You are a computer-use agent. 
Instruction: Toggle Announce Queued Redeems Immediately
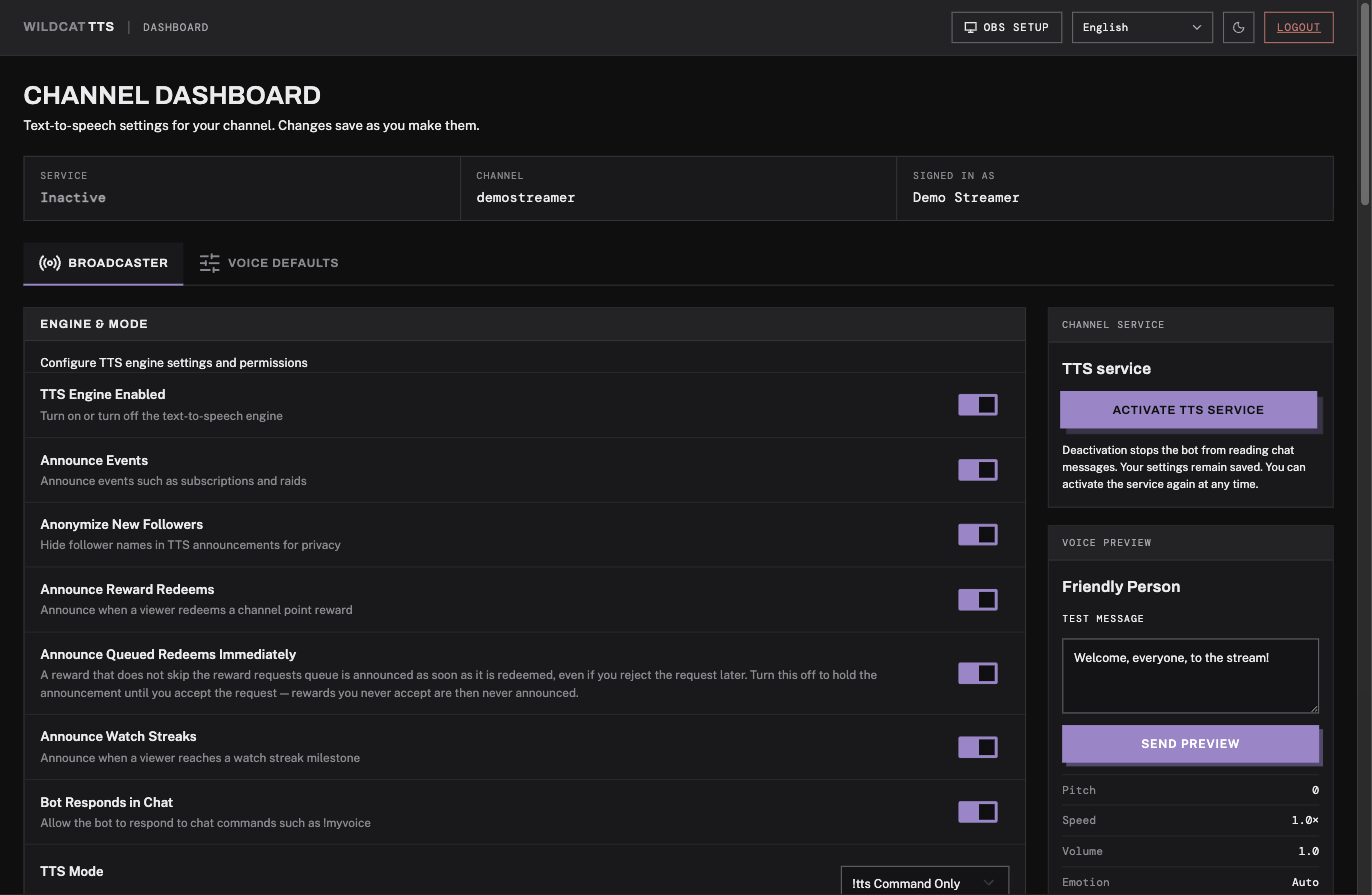click(x=978, y=673)
